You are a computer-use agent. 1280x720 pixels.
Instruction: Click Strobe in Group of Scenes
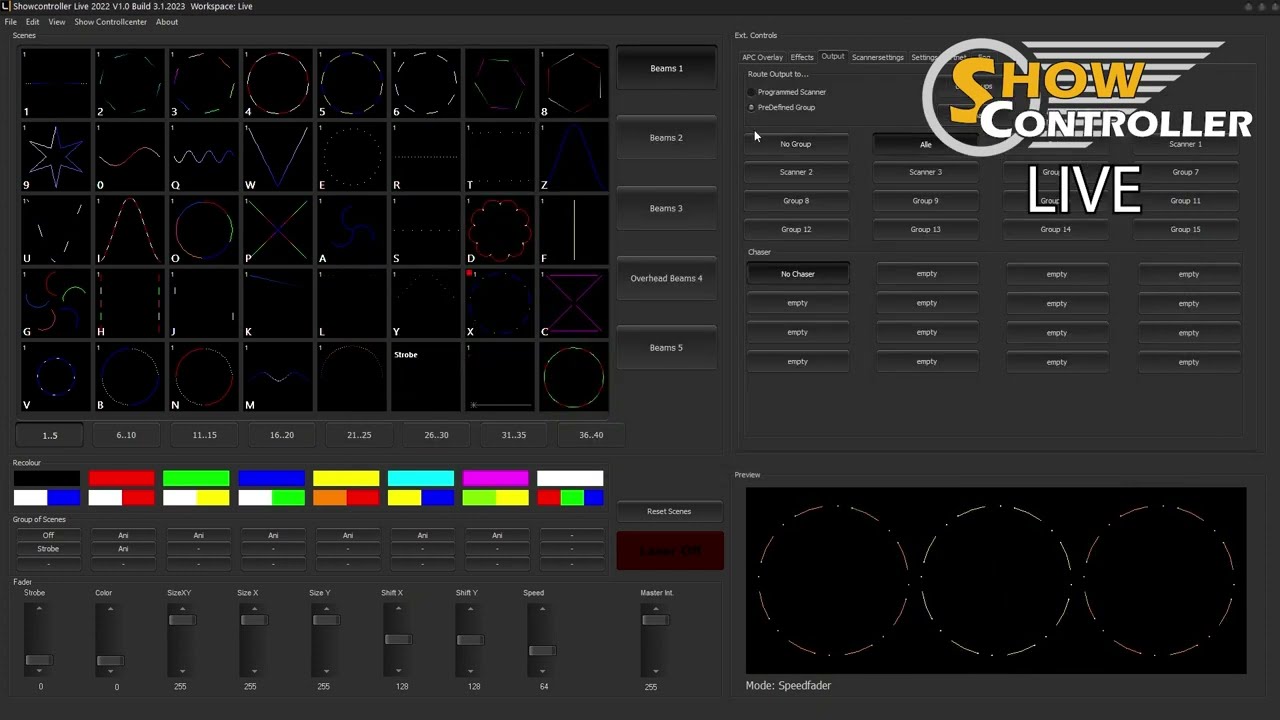tap(48, 549)
